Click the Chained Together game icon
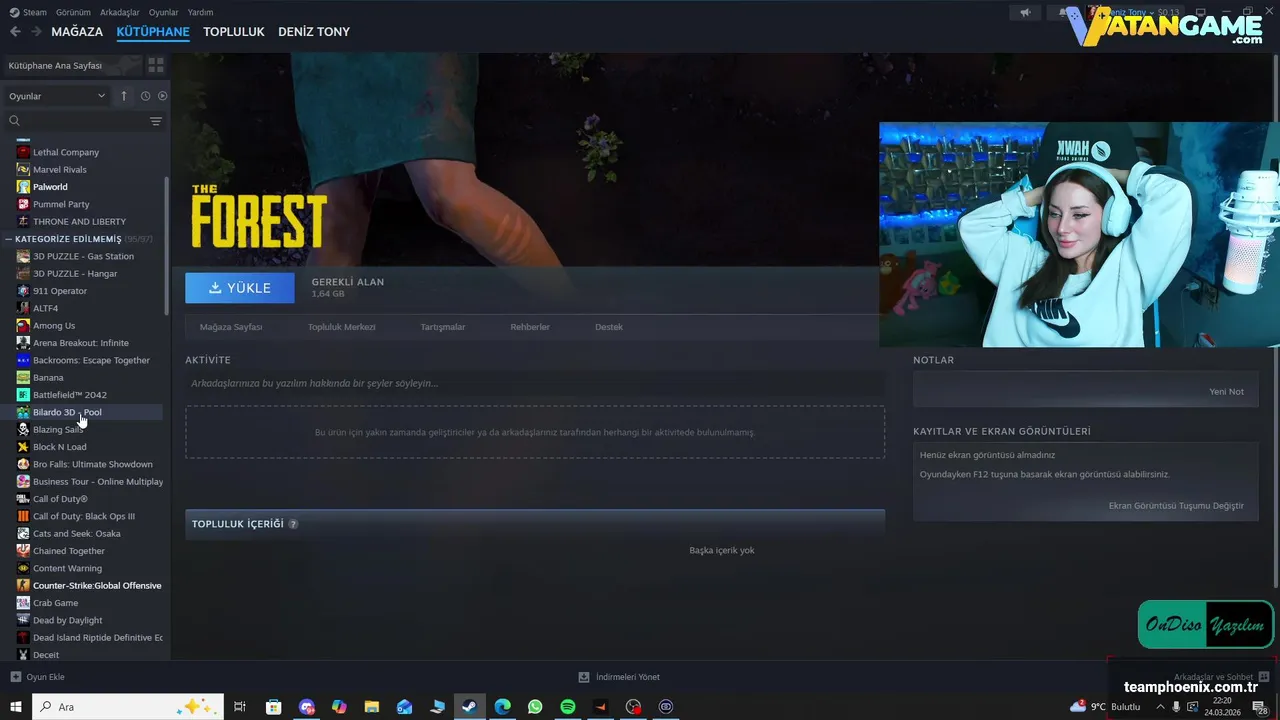1280x720 pixels. point(23,551)
